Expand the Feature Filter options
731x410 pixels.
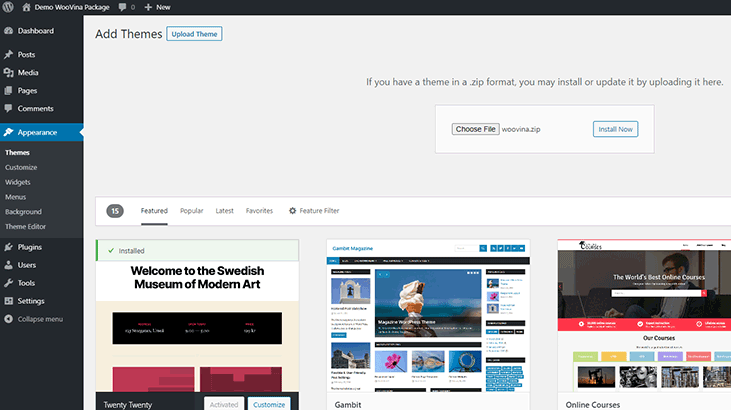pyautogui.click(x=319, y=211)
